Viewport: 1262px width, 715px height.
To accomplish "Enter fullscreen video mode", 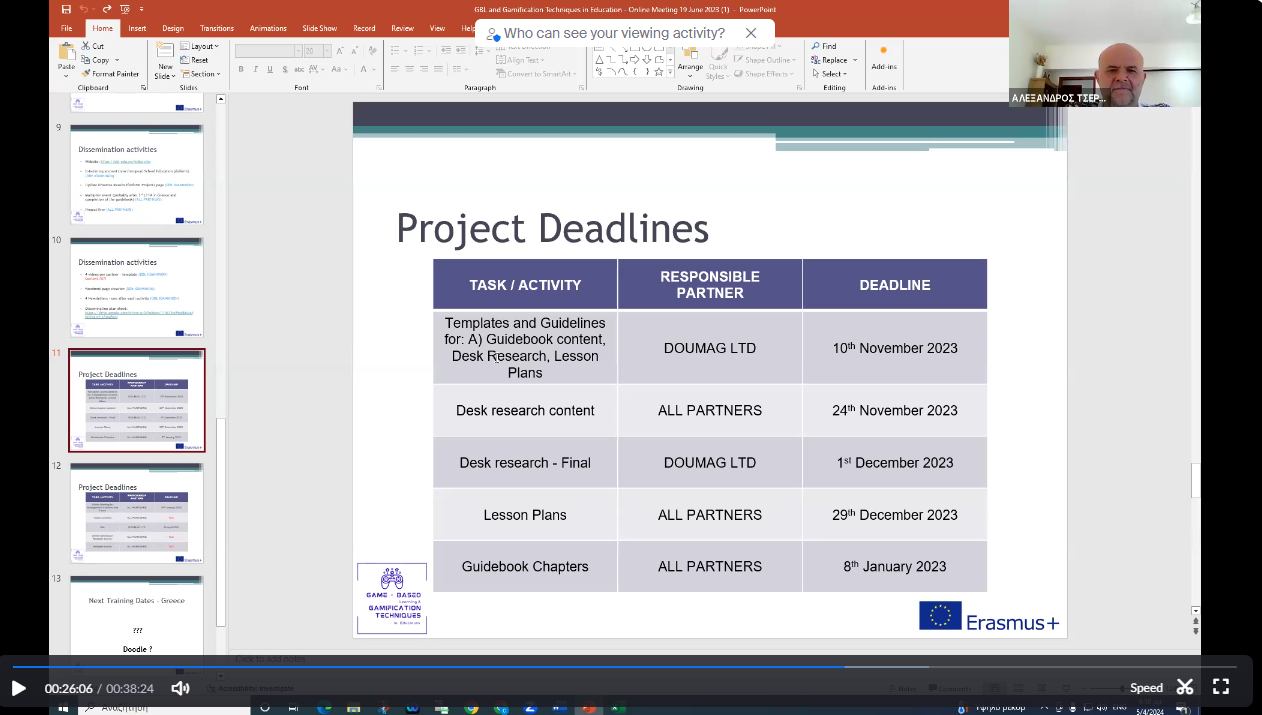I will pyautogui.click(x=1221, y=687).
